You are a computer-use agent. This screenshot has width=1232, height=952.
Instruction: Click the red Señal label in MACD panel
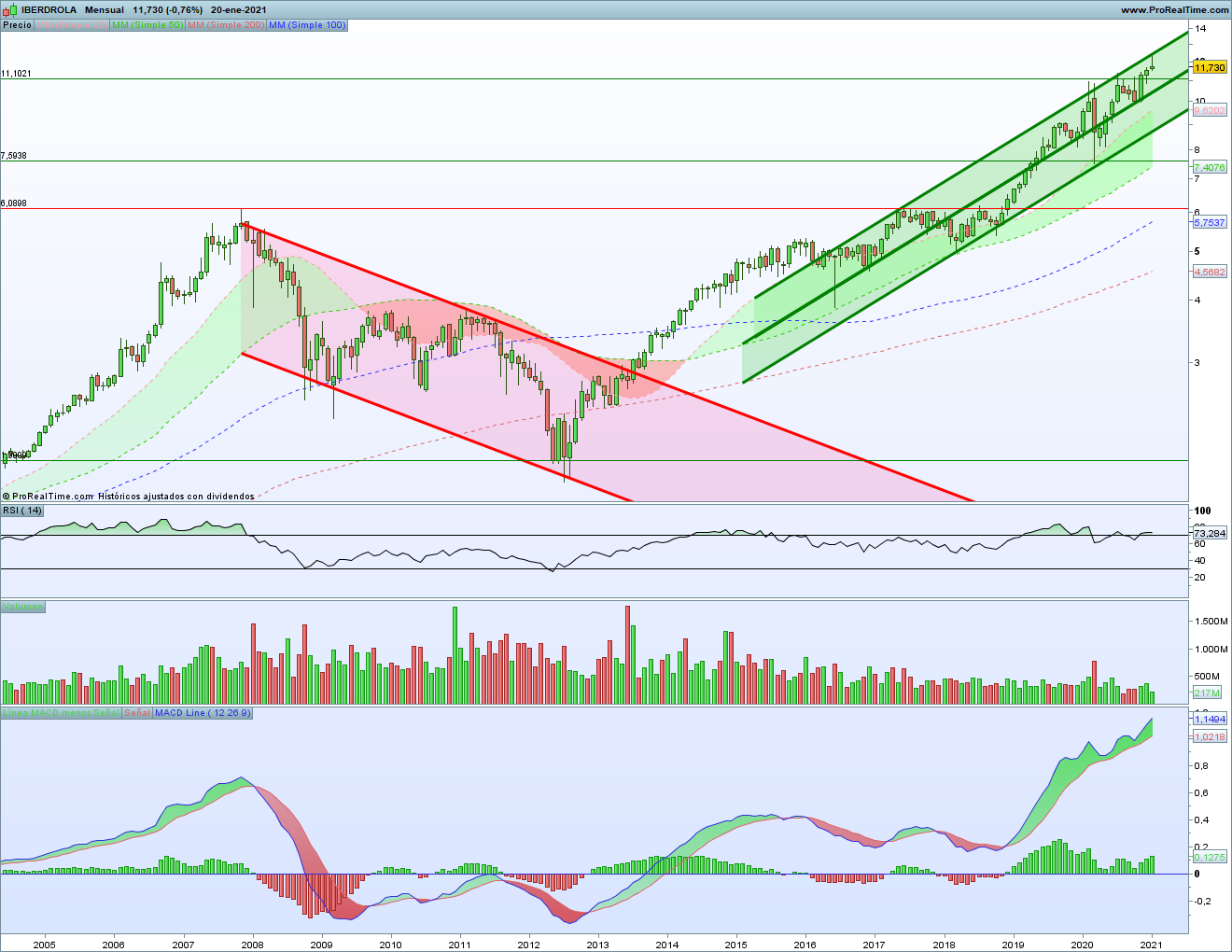coord(137,713)
